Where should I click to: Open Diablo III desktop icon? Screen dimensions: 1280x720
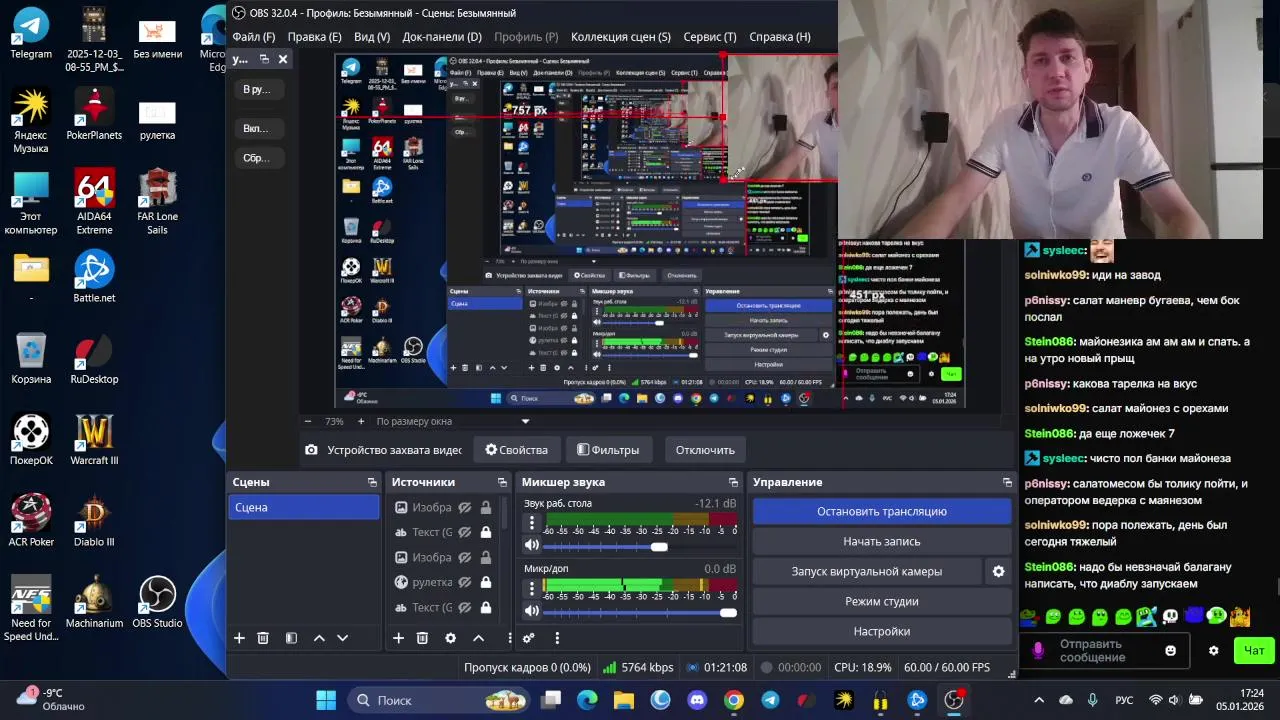94,521
